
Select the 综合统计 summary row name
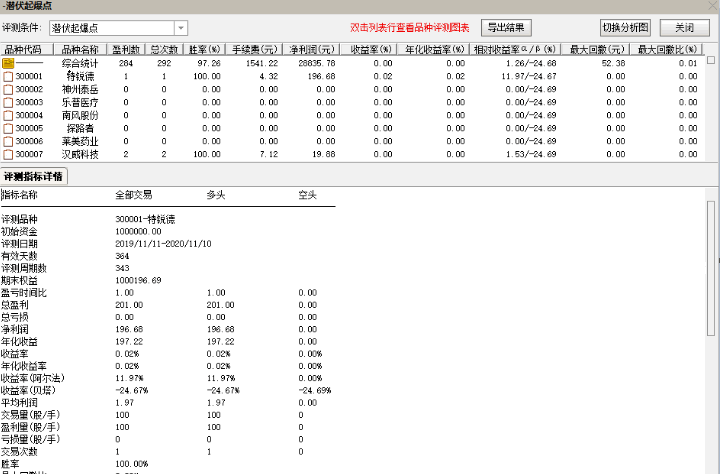pos(80,63)
